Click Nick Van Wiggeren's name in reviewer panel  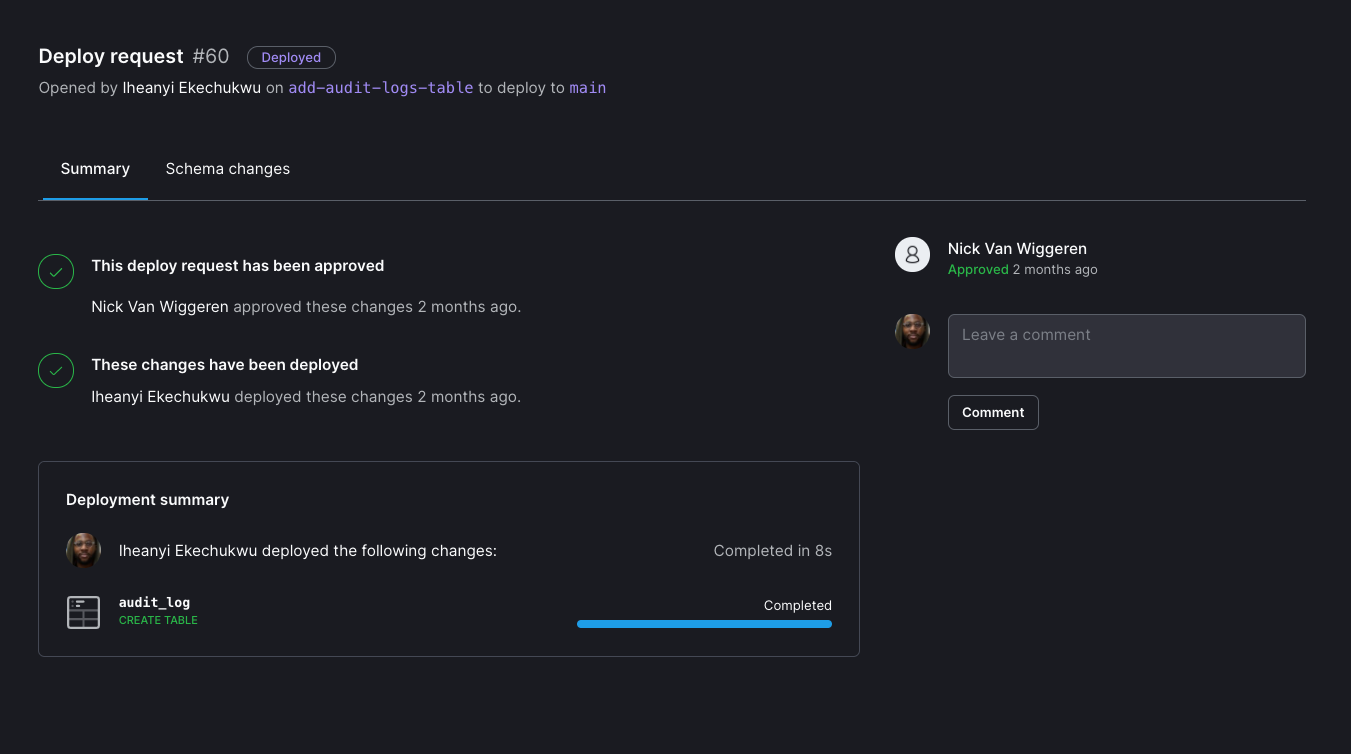(1017, 249)
